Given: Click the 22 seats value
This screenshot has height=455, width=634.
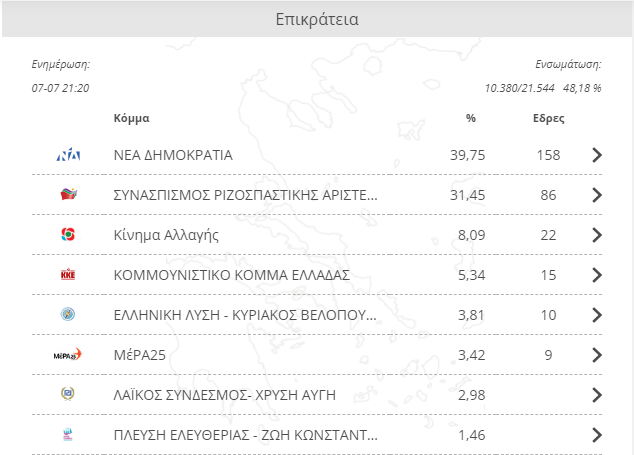Looking at the screenshot, I should point(548,235).
